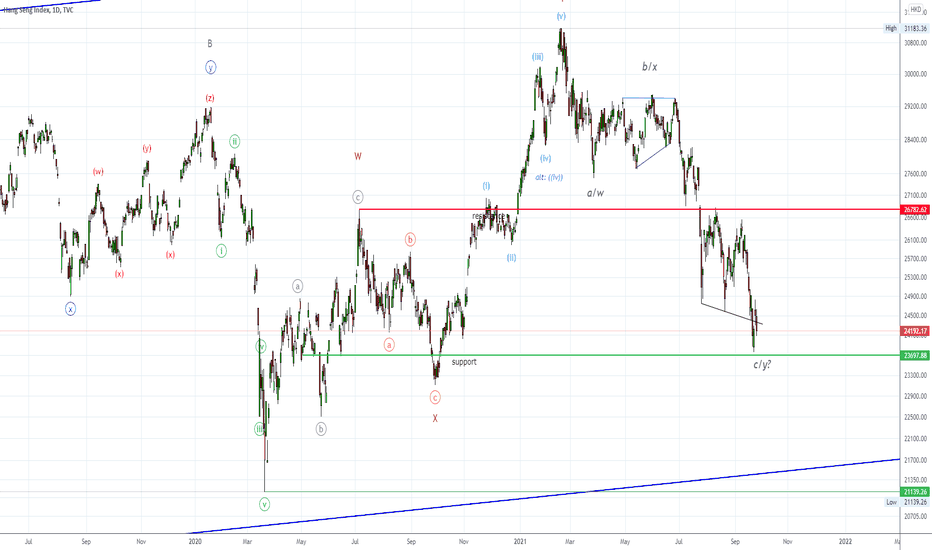The width and height of the screenshot is (932, 550).
Task: Click the blue '(ii)' wave label
Action: (512, 257)
